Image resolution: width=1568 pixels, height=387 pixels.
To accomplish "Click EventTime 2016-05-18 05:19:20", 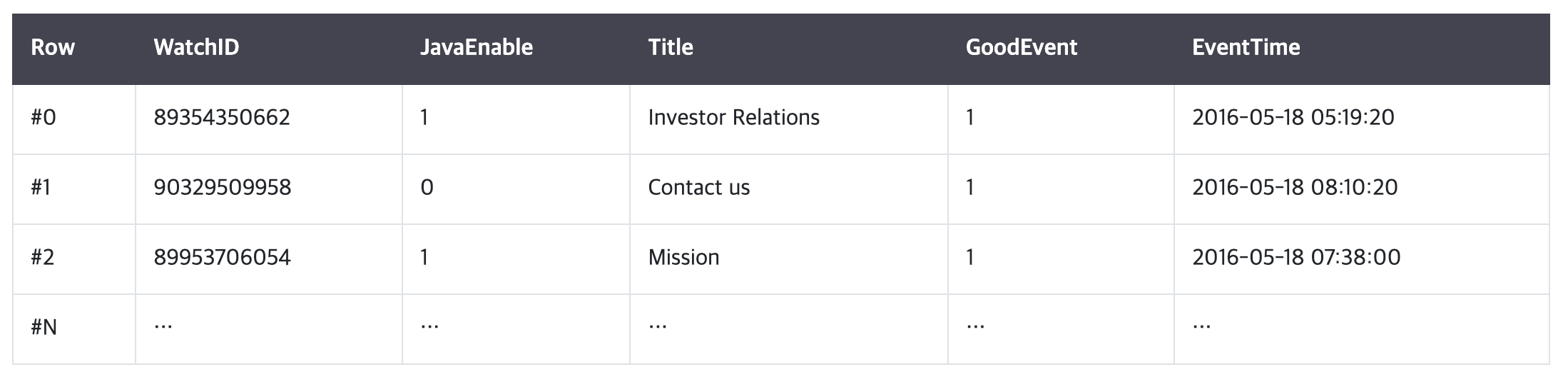I will point(1293,118).
